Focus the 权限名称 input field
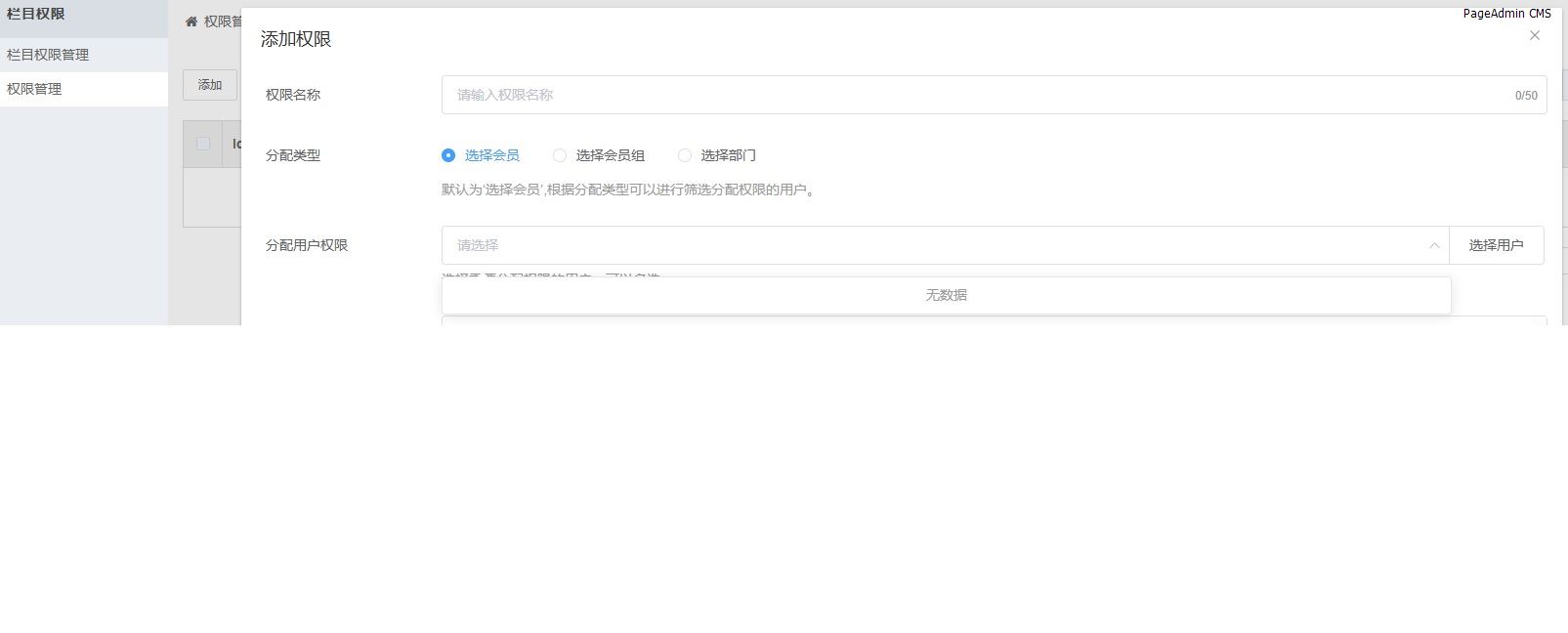 (994, 95)
